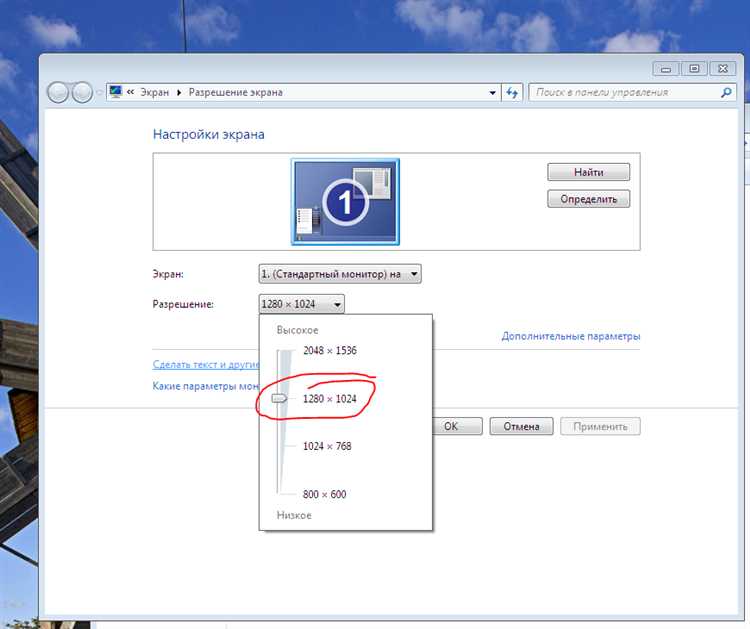The width and height of the screenshot is (750, 629).
Task: Select the monitor 1 display thumbnail
Action: coord(345,201)
